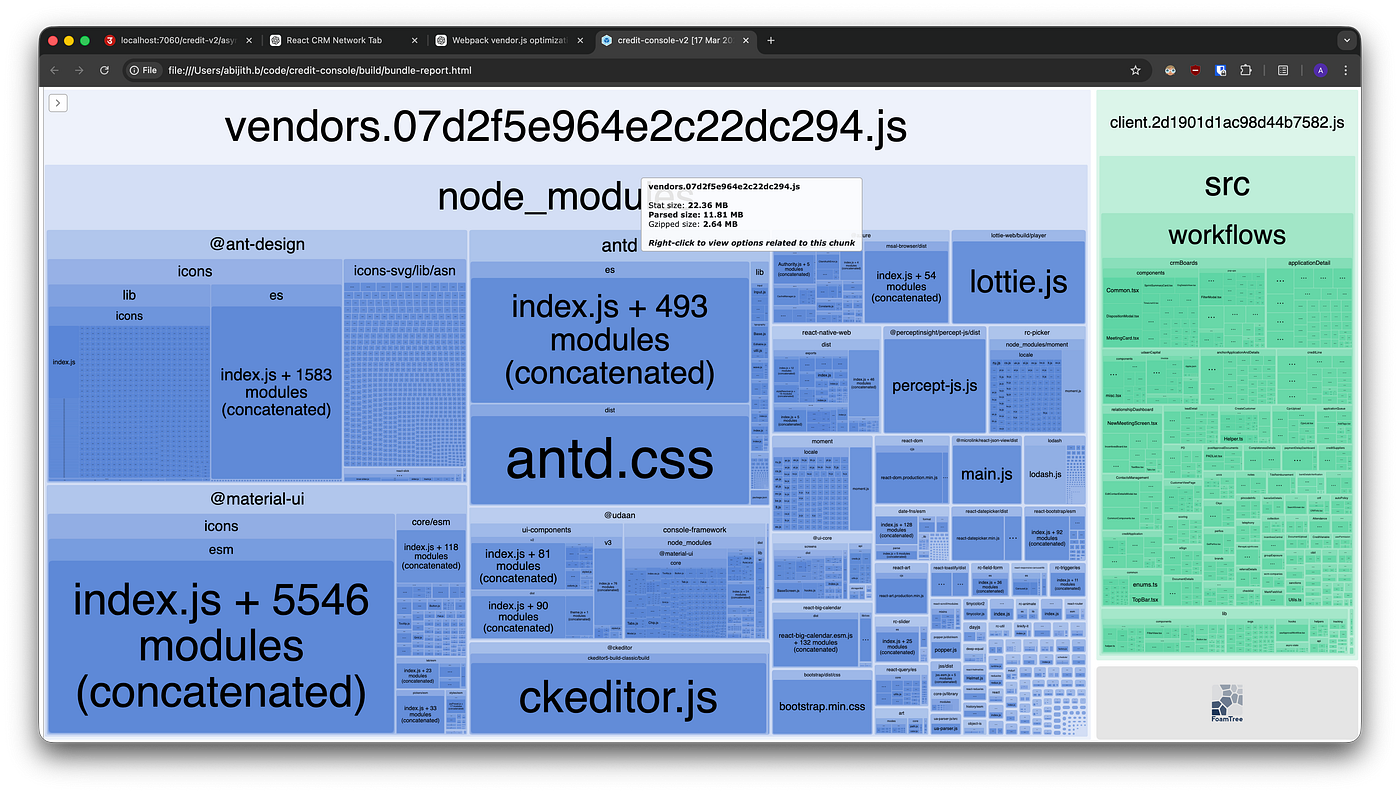The height and width of the screenshot is (794, 1400).
Task: Click the @ant-design group header
Action: pyautogui.click(x=257, y=244)
